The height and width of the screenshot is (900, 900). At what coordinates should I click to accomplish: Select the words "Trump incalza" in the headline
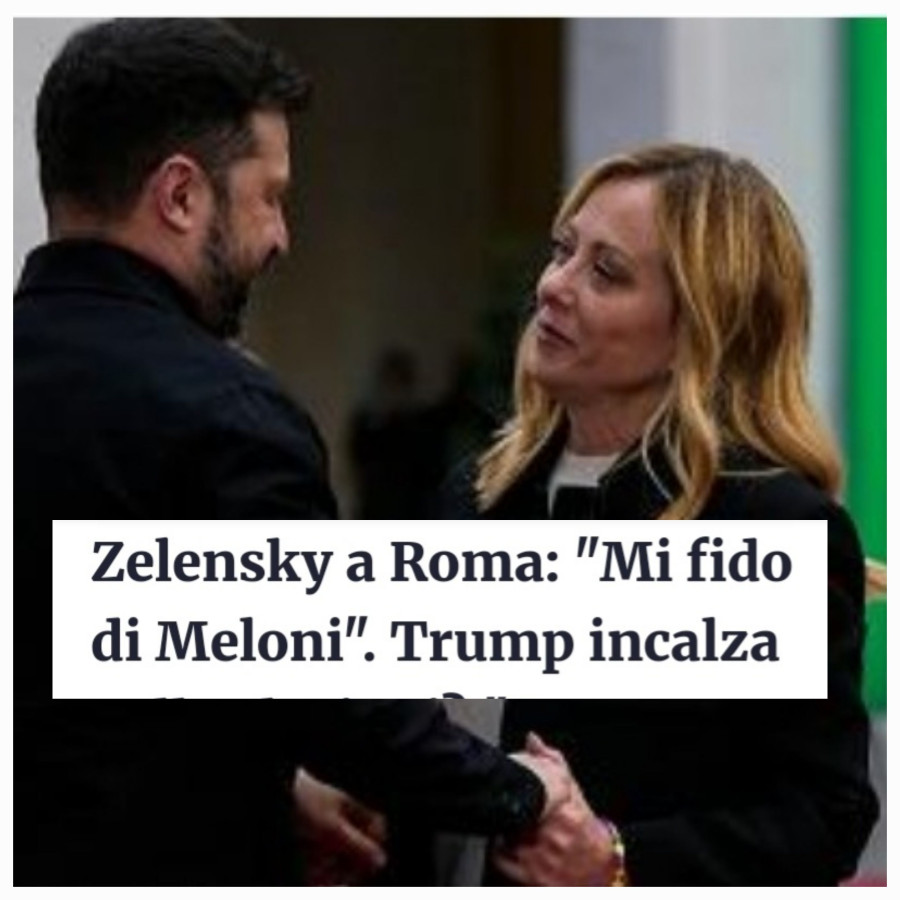[586, 644]
